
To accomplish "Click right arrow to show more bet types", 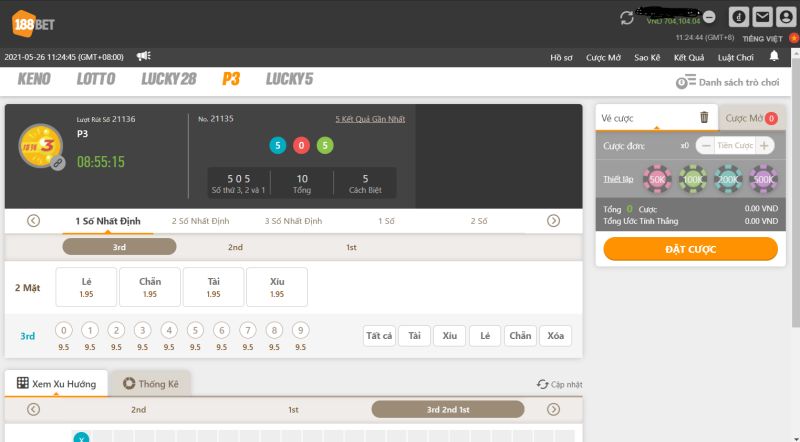I will [x=553, y=221].
